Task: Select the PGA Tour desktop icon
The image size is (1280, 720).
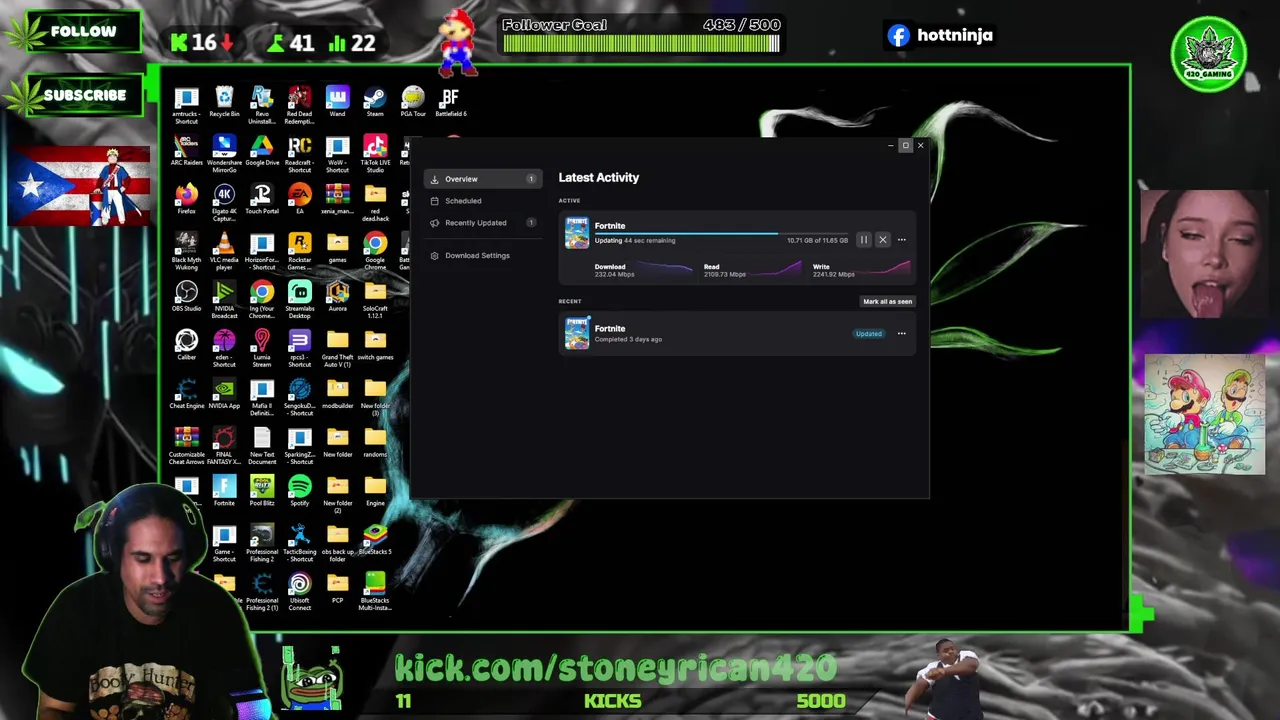Action: point(413,102)
